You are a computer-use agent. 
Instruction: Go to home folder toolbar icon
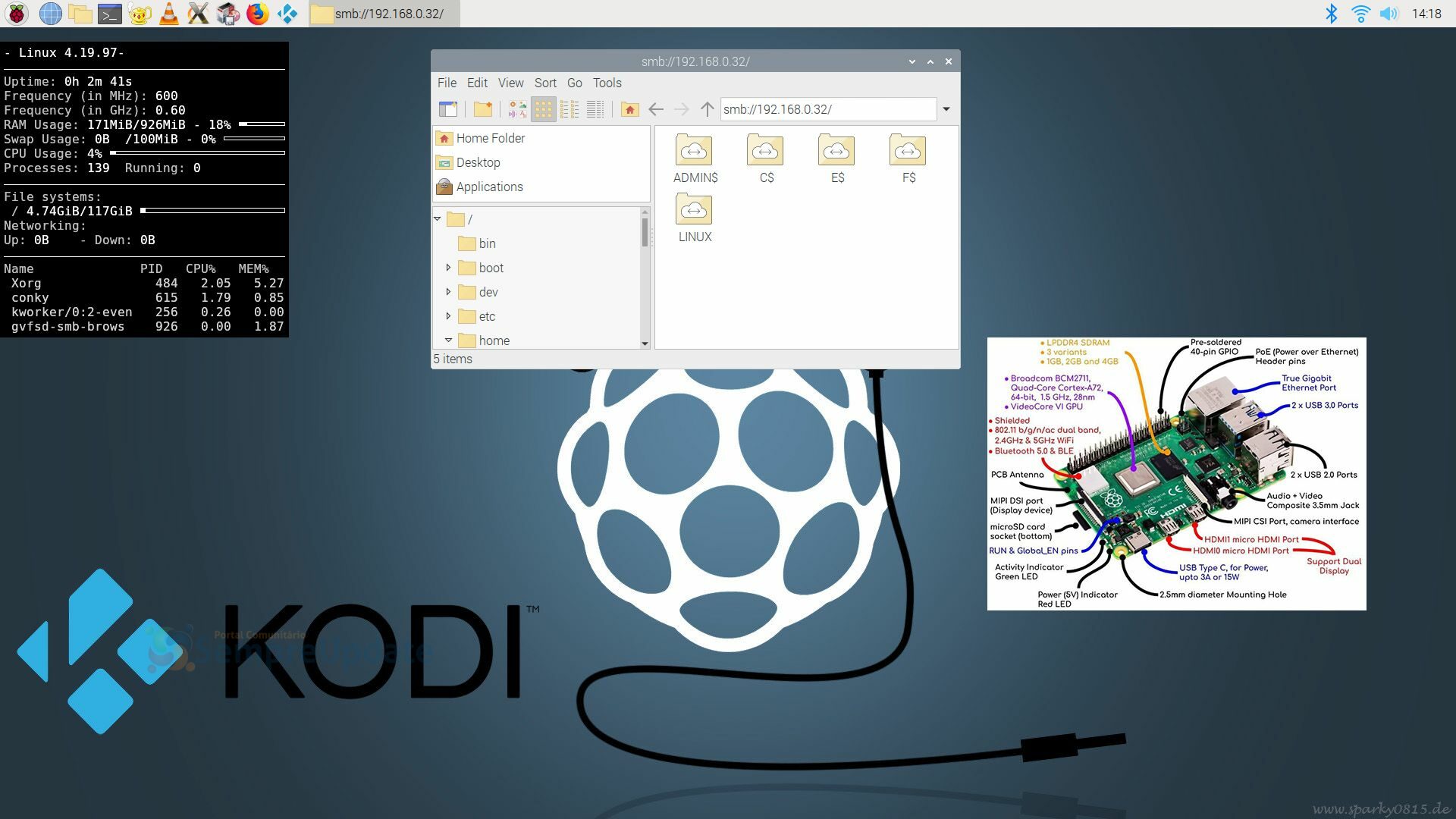tap(629, 109)
